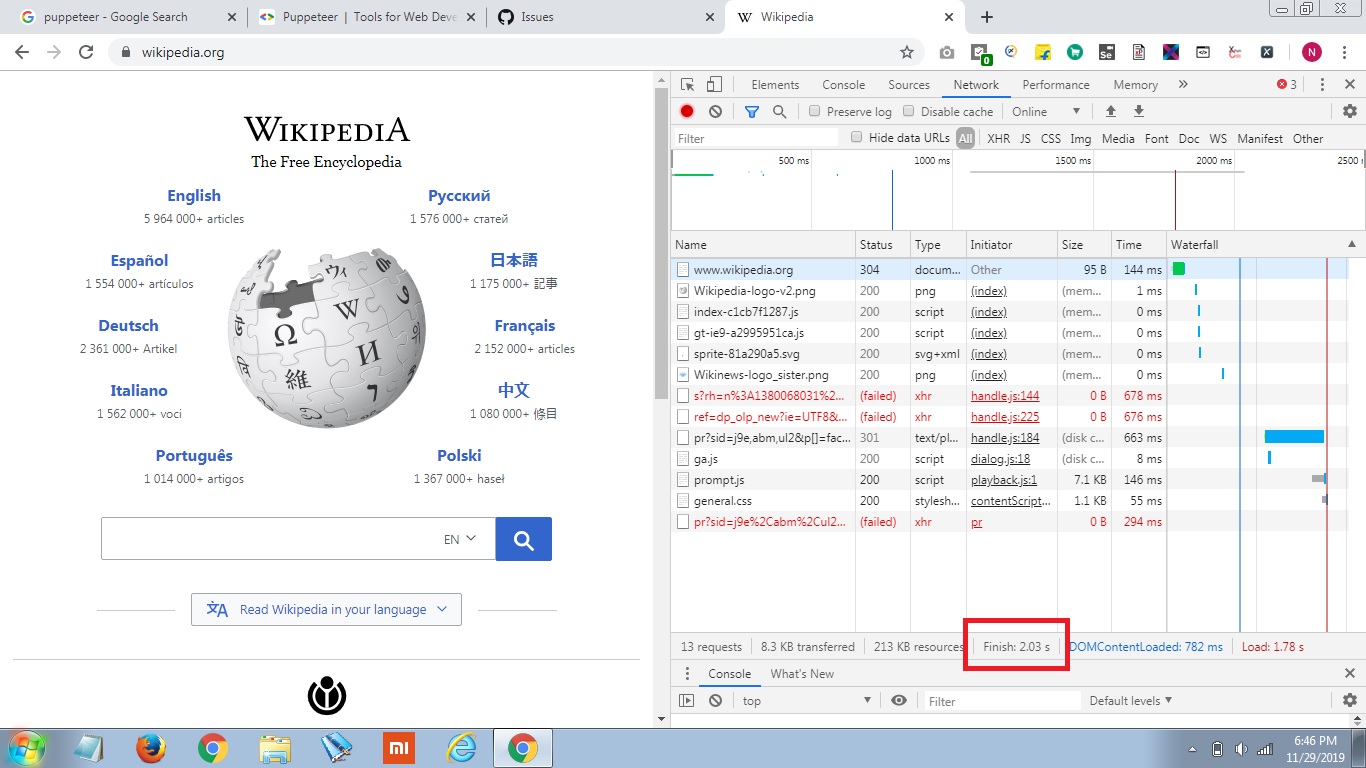
Task: Click the export HAR file icon
Action: point(1139,111)
